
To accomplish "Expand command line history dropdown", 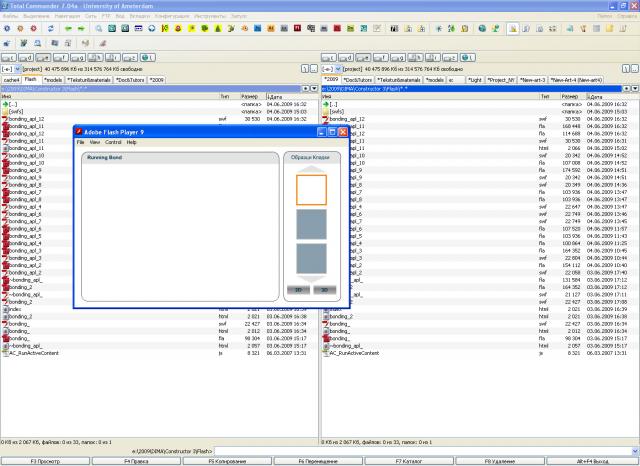I will tap(635, 451).
